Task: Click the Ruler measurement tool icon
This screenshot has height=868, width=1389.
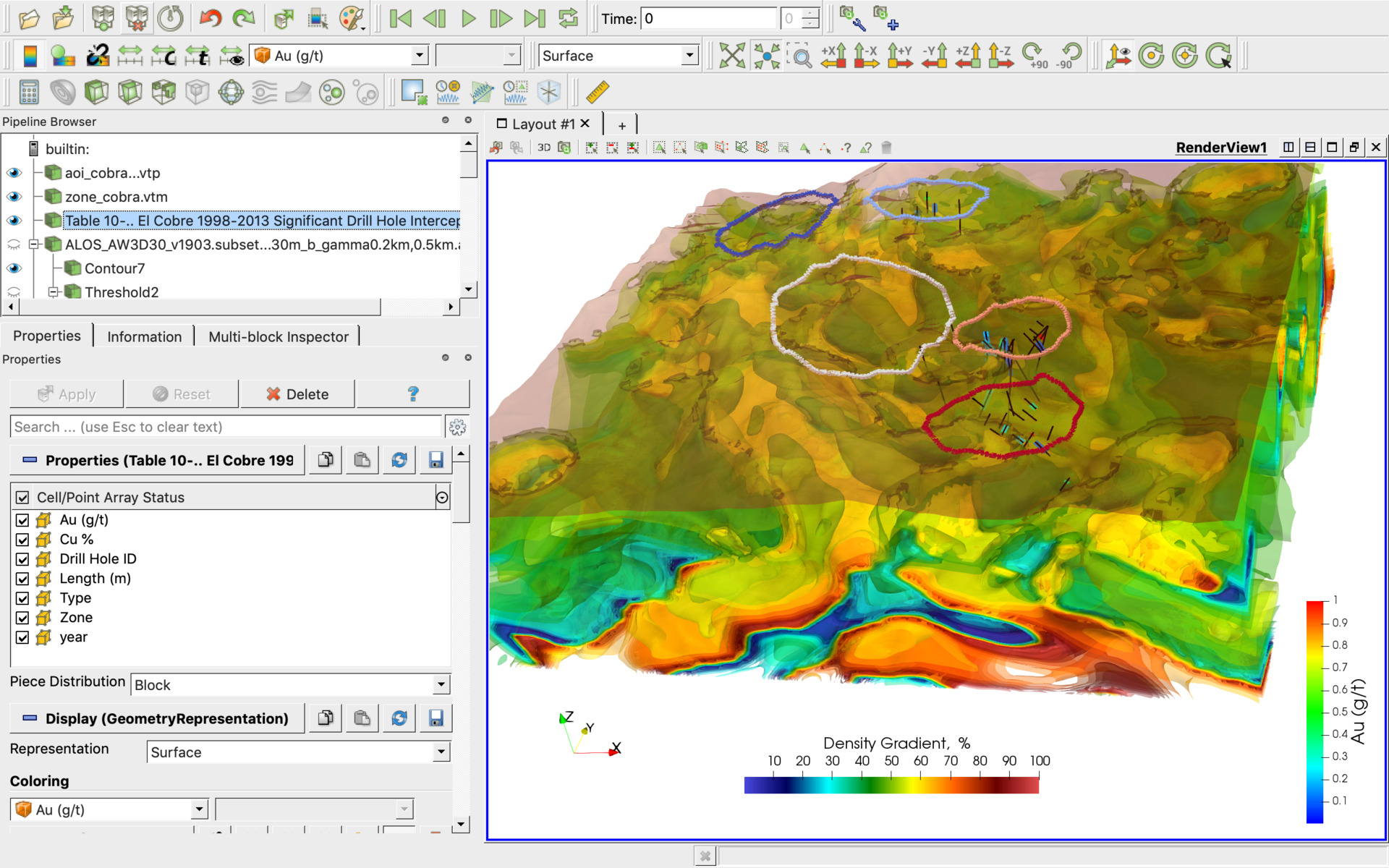Action: click(598, 92)
